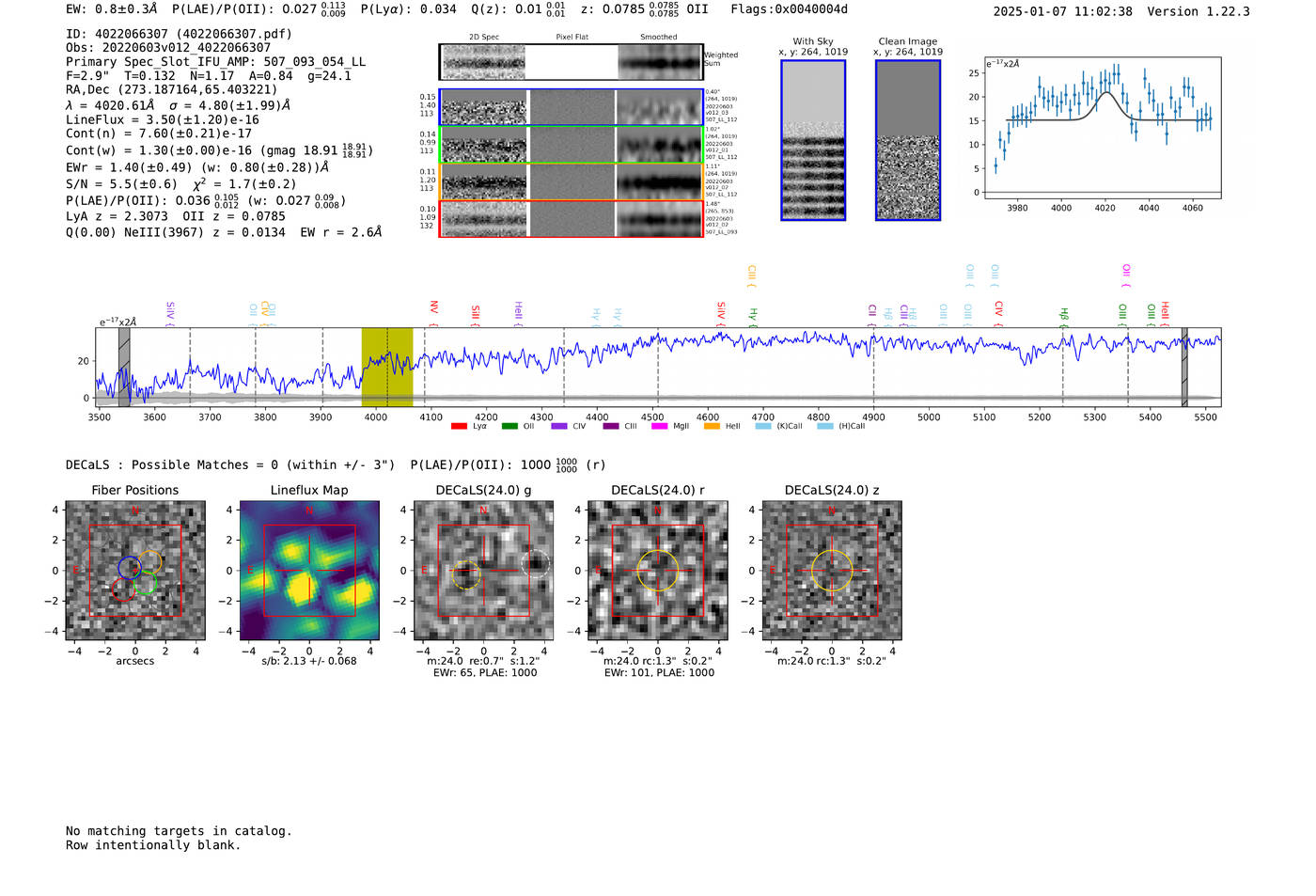The image size is (1316, 896).
Task: Click the S/N = 5.5(±0.6) value
Action: click(x=121, y=184)
